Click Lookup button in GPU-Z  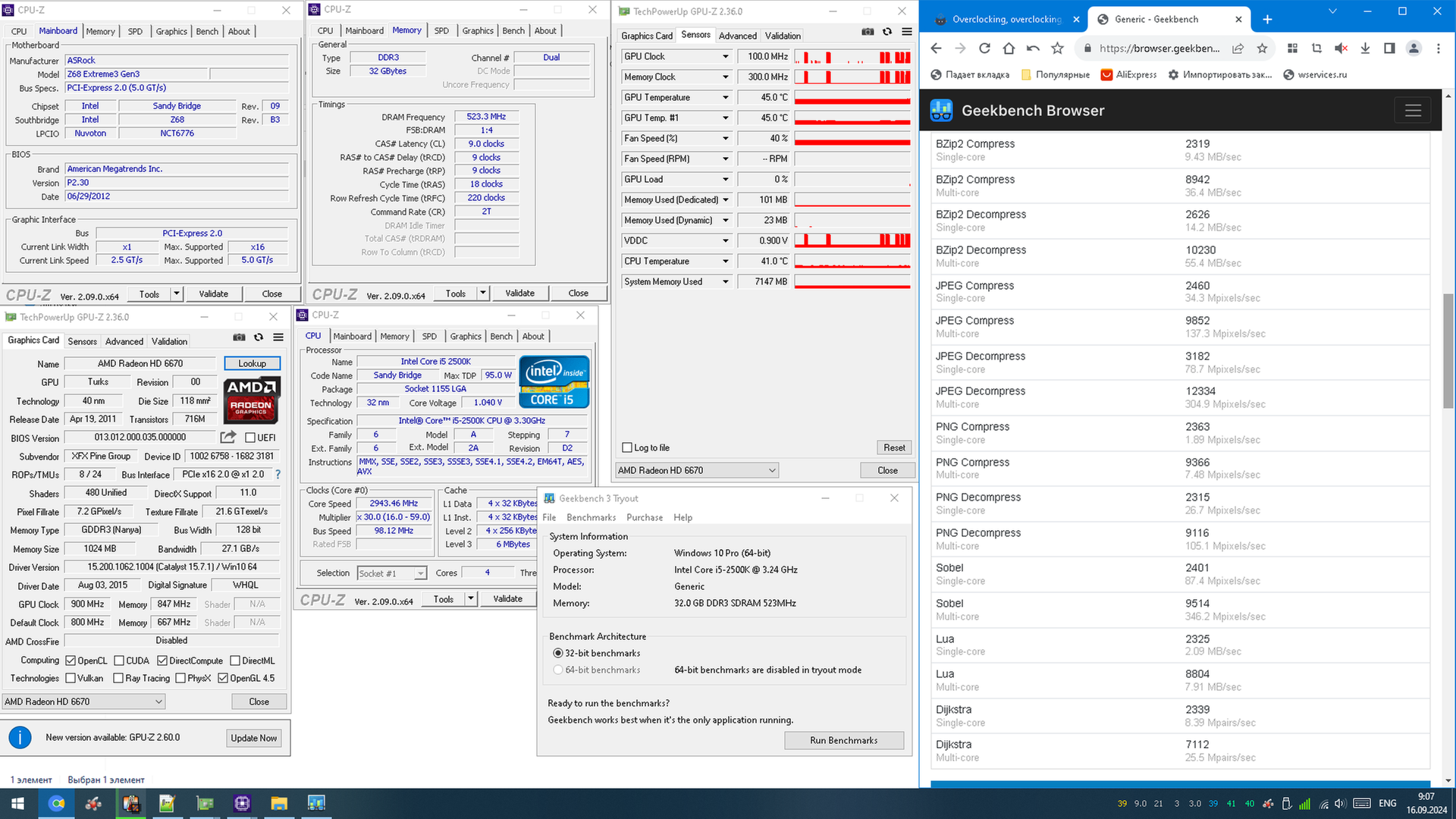[252, 363]
